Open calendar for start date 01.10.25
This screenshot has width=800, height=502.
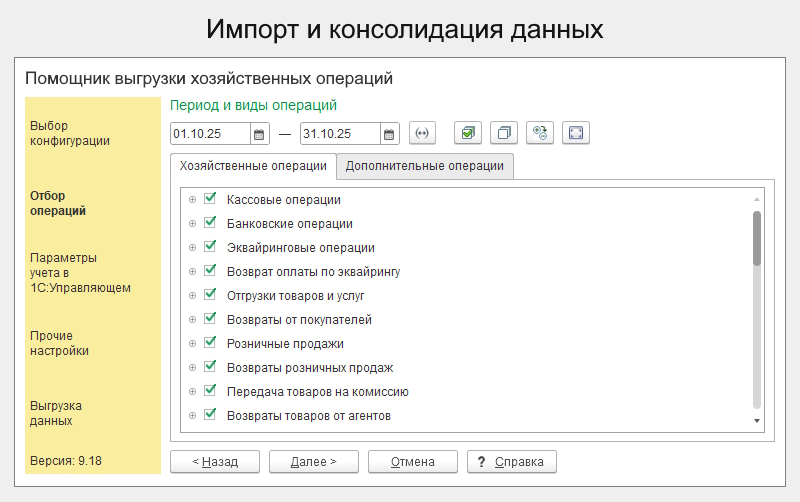pyautogui.click(x=259, y=133)
